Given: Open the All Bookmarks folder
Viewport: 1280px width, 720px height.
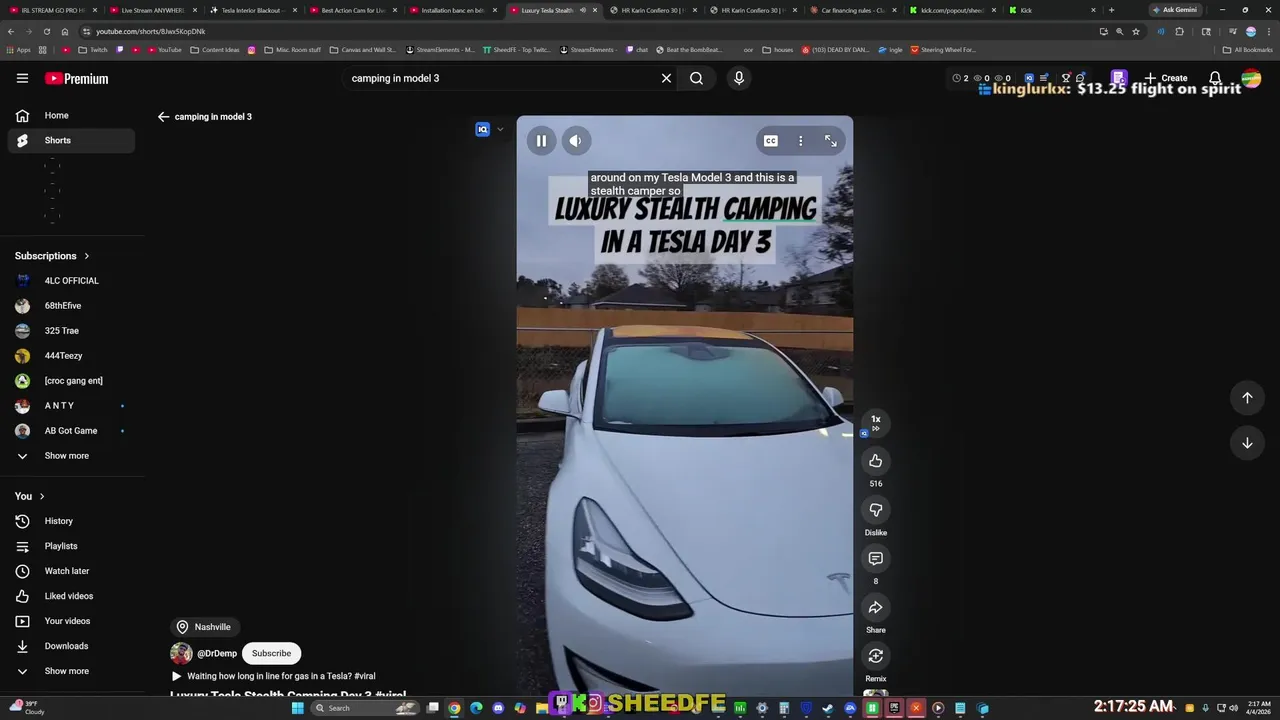Looking at the screenshot, I should coord(1247,49).
